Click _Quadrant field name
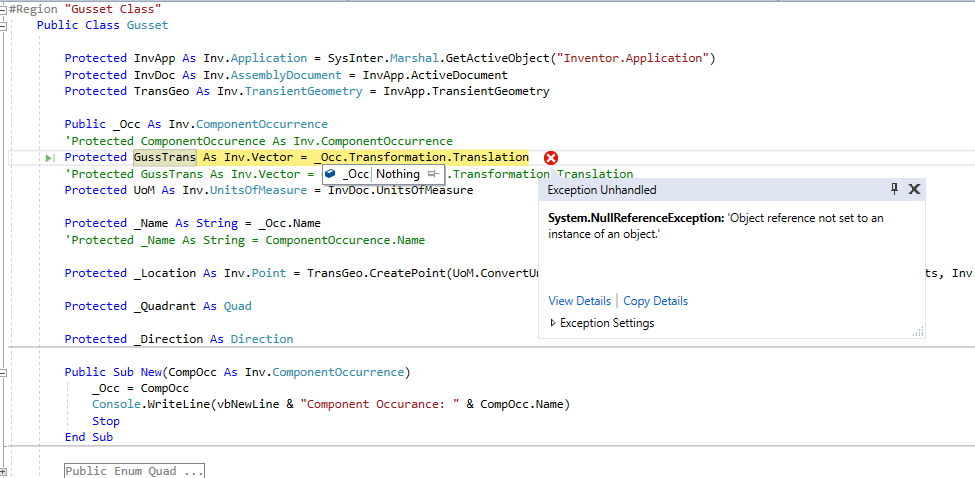Screen dimensions: 975x478 point(165,306)
